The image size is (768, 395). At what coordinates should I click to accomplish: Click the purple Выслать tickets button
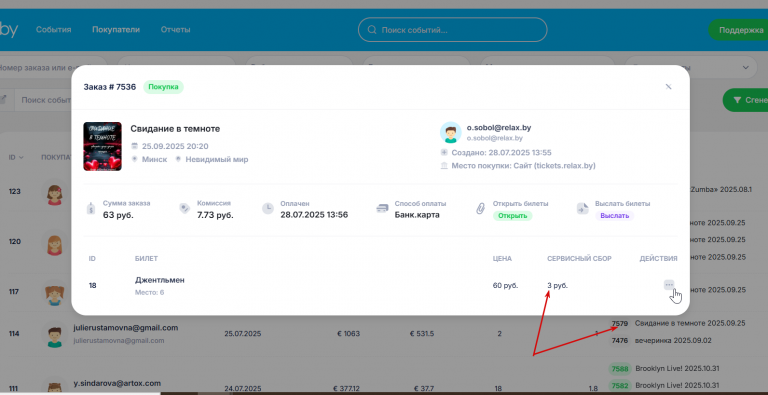614,216
